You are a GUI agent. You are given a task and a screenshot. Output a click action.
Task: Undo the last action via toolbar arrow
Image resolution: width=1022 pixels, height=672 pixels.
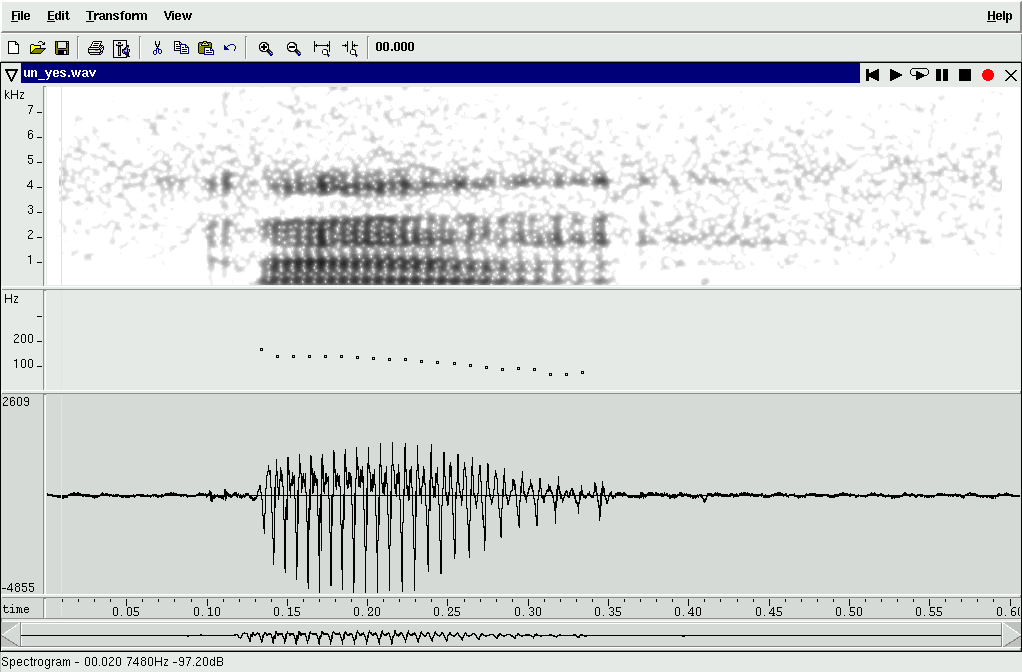point(231,48)
